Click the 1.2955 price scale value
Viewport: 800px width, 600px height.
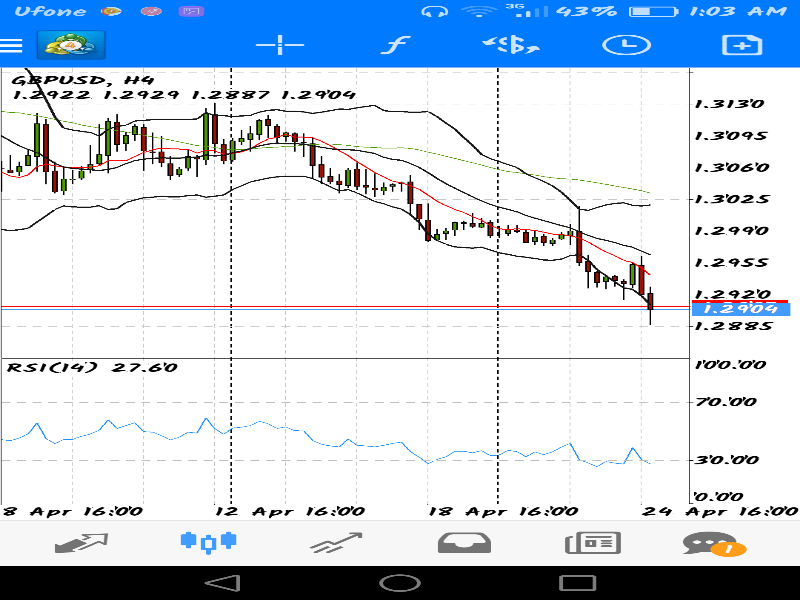[x=732, y=262]
